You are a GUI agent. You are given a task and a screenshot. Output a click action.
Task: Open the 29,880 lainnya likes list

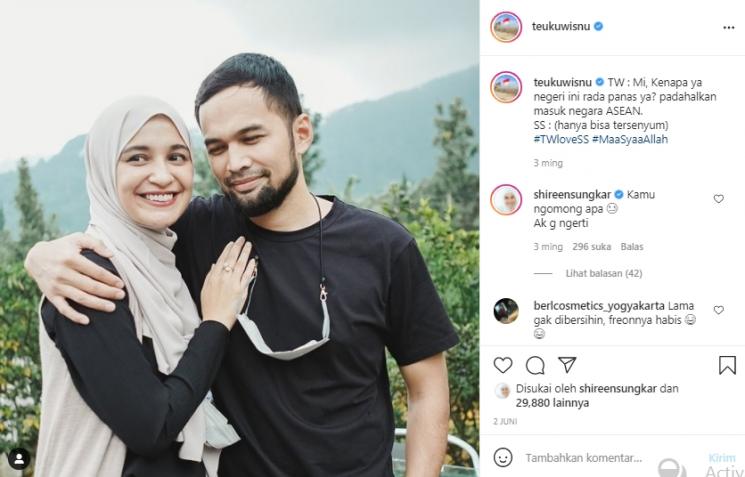coord(552,403)
